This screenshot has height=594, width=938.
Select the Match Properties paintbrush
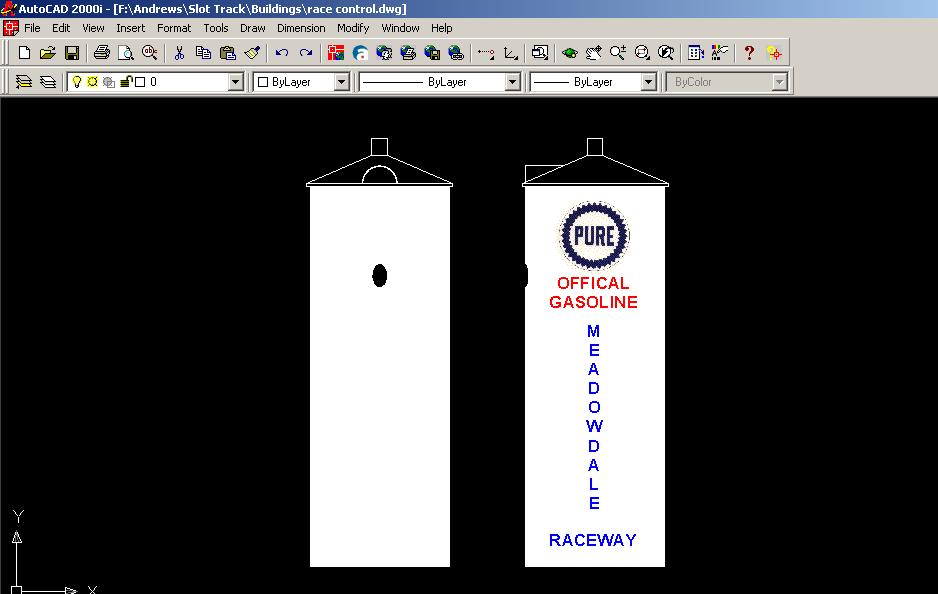(x=252, y=53)
